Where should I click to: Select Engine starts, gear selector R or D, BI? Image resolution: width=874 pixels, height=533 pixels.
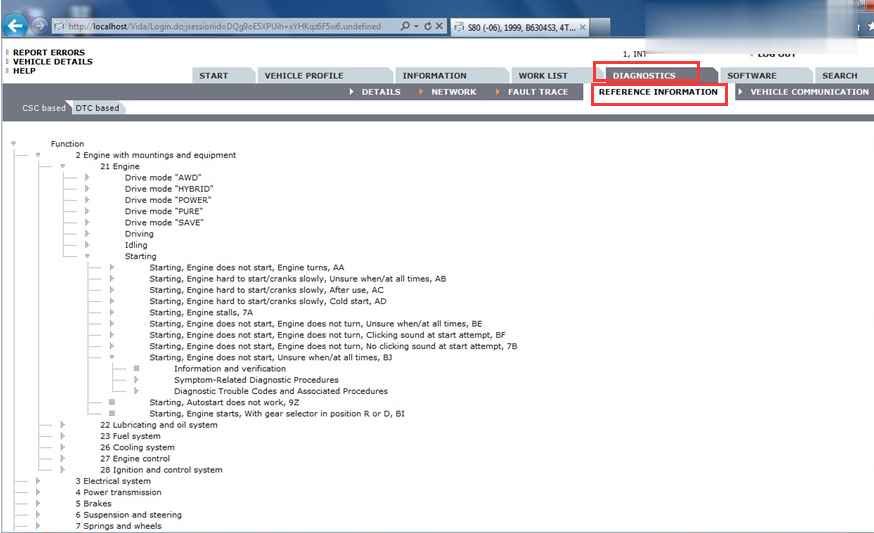277,414
